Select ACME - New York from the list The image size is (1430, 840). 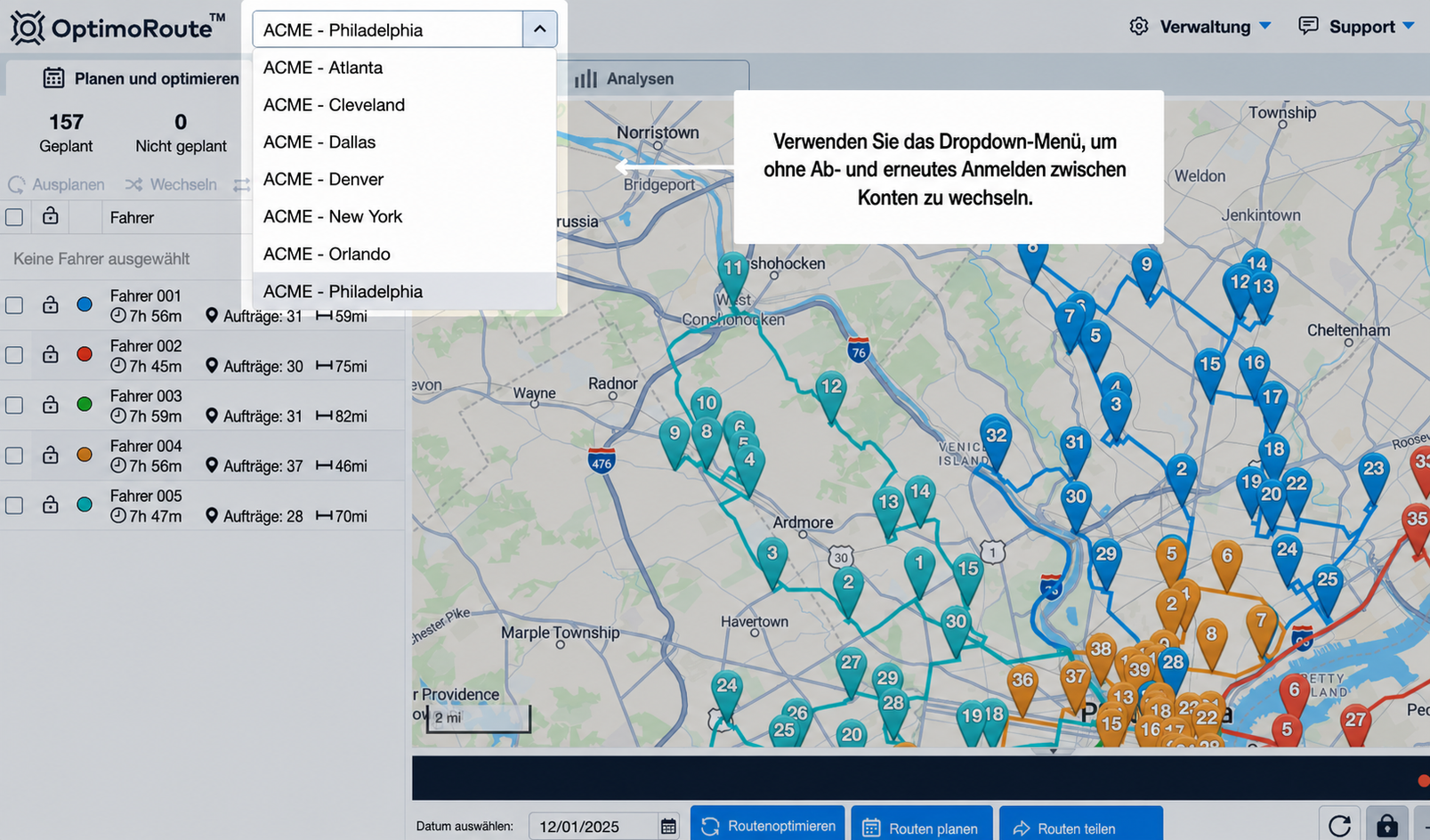click(405, 217)
